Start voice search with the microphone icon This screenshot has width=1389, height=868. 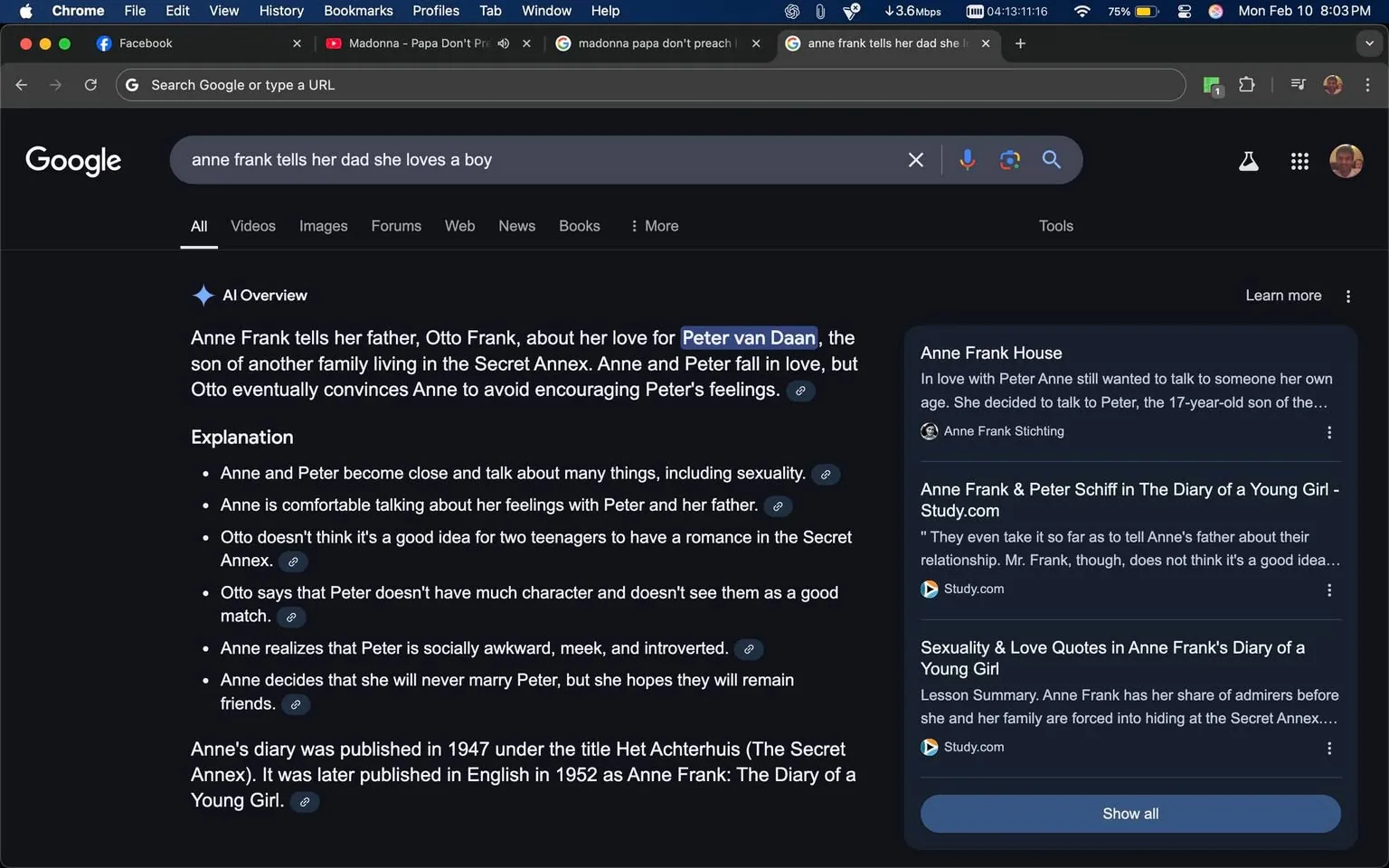click(x=967, y=159)
